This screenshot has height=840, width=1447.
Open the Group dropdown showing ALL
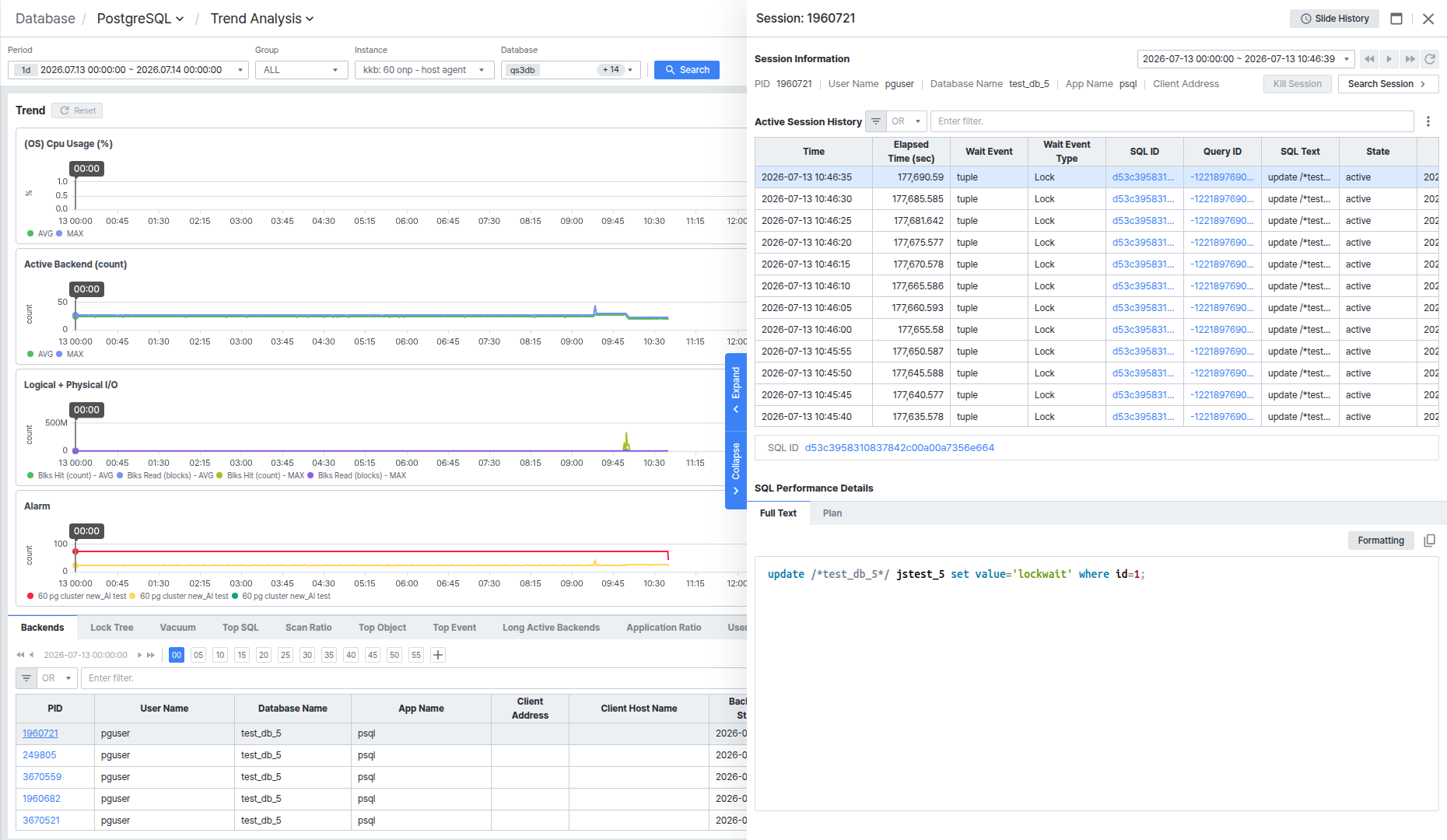pos(302,70)
